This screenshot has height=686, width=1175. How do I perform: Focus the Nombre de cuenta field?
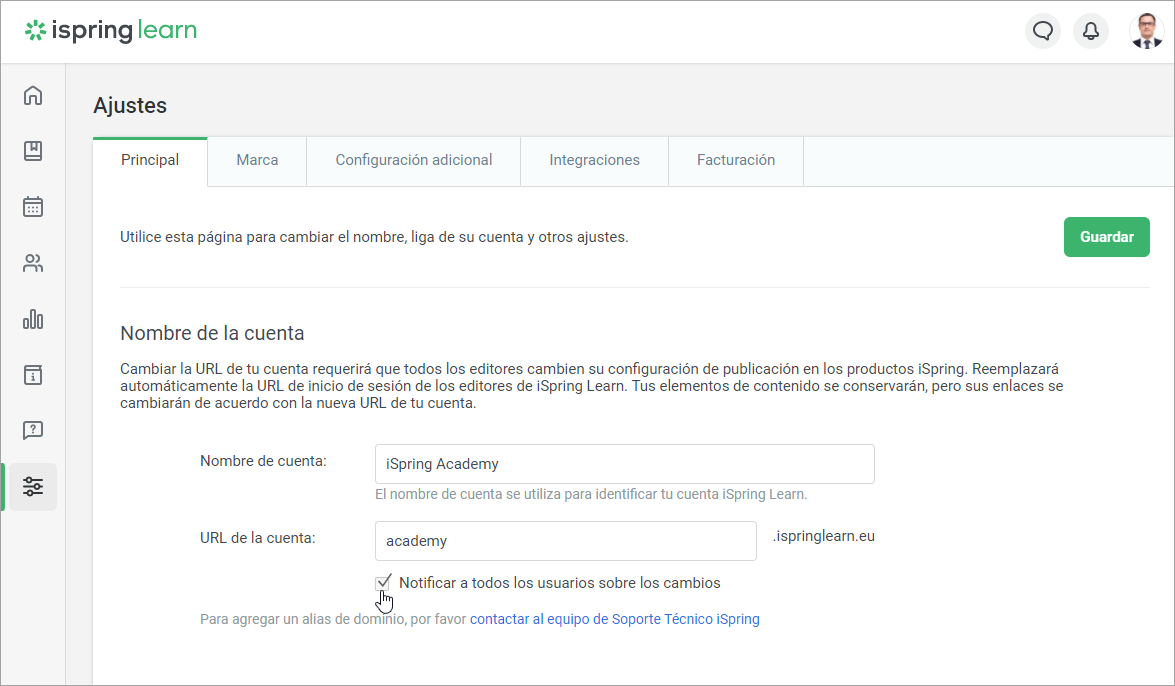click(x=624, y=464)
